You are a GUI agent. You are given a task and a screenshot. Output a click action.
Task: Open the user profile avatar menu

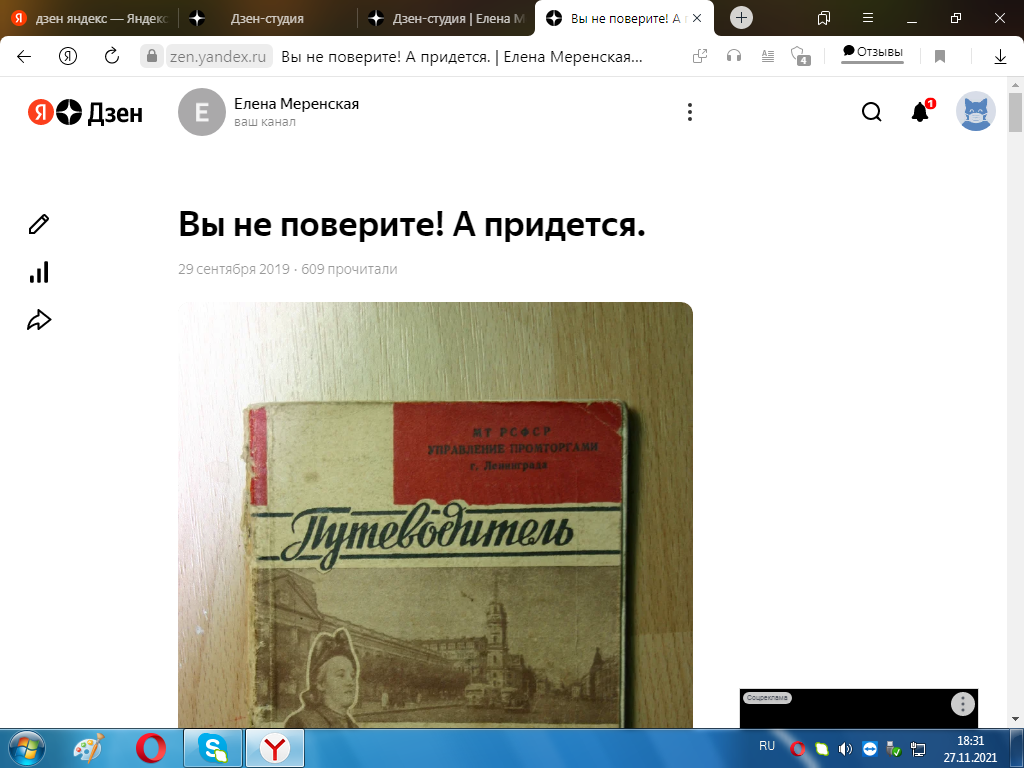976,111
